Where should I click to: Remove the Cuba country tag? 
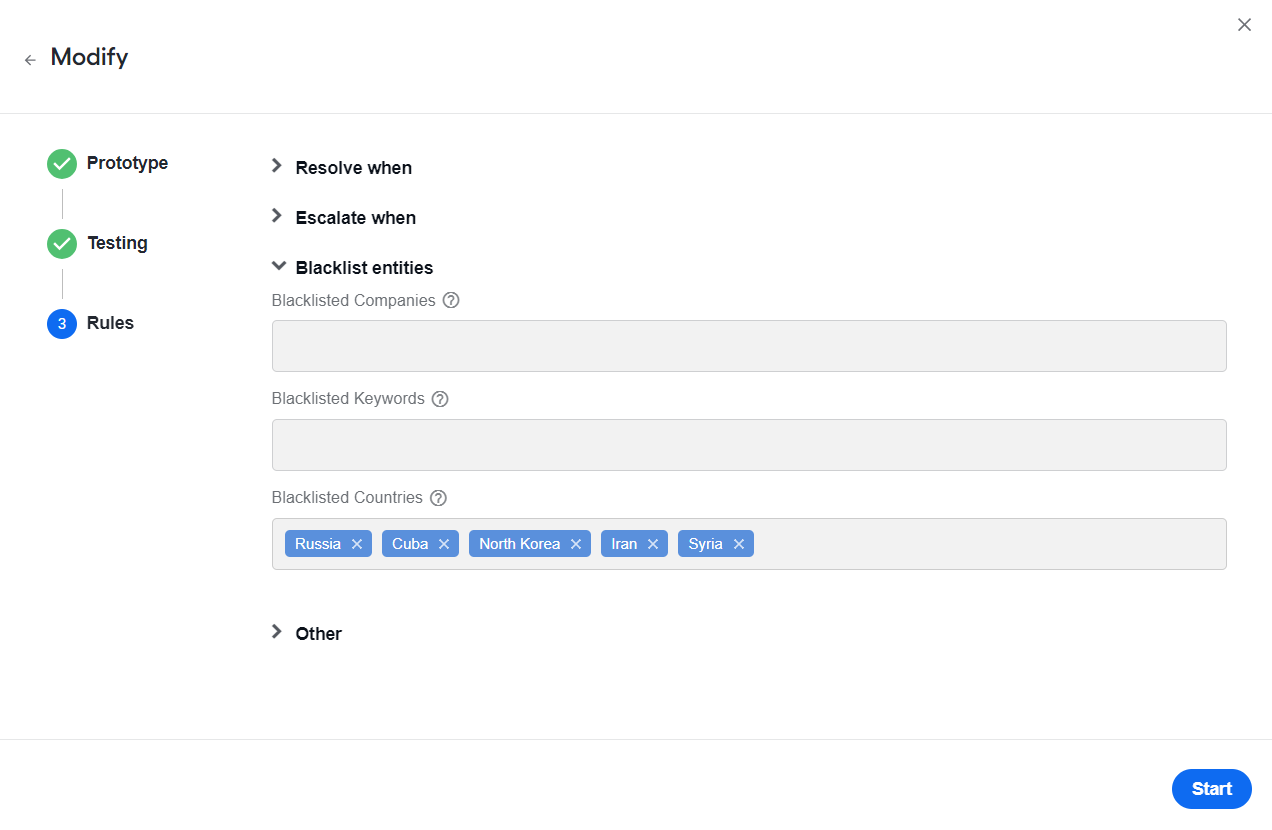pos(444,544)
